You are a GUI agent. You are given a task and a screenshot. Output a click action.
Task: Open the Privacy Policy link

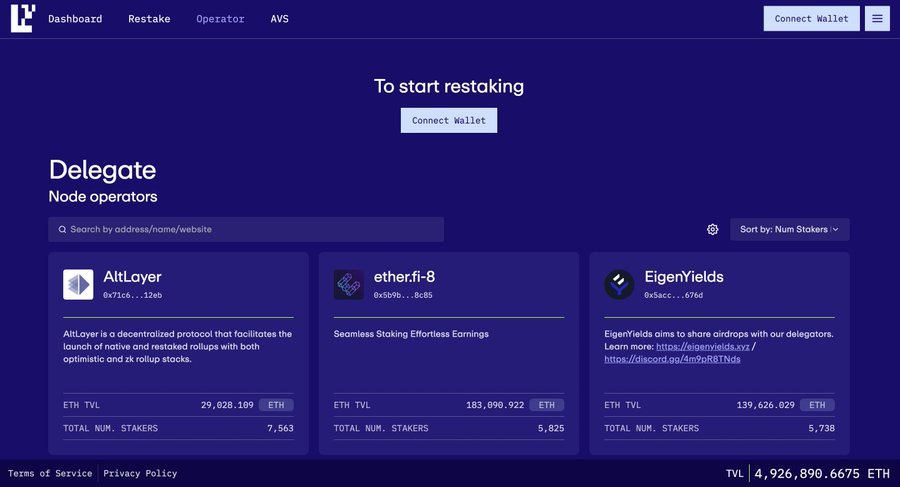point(140,473)
